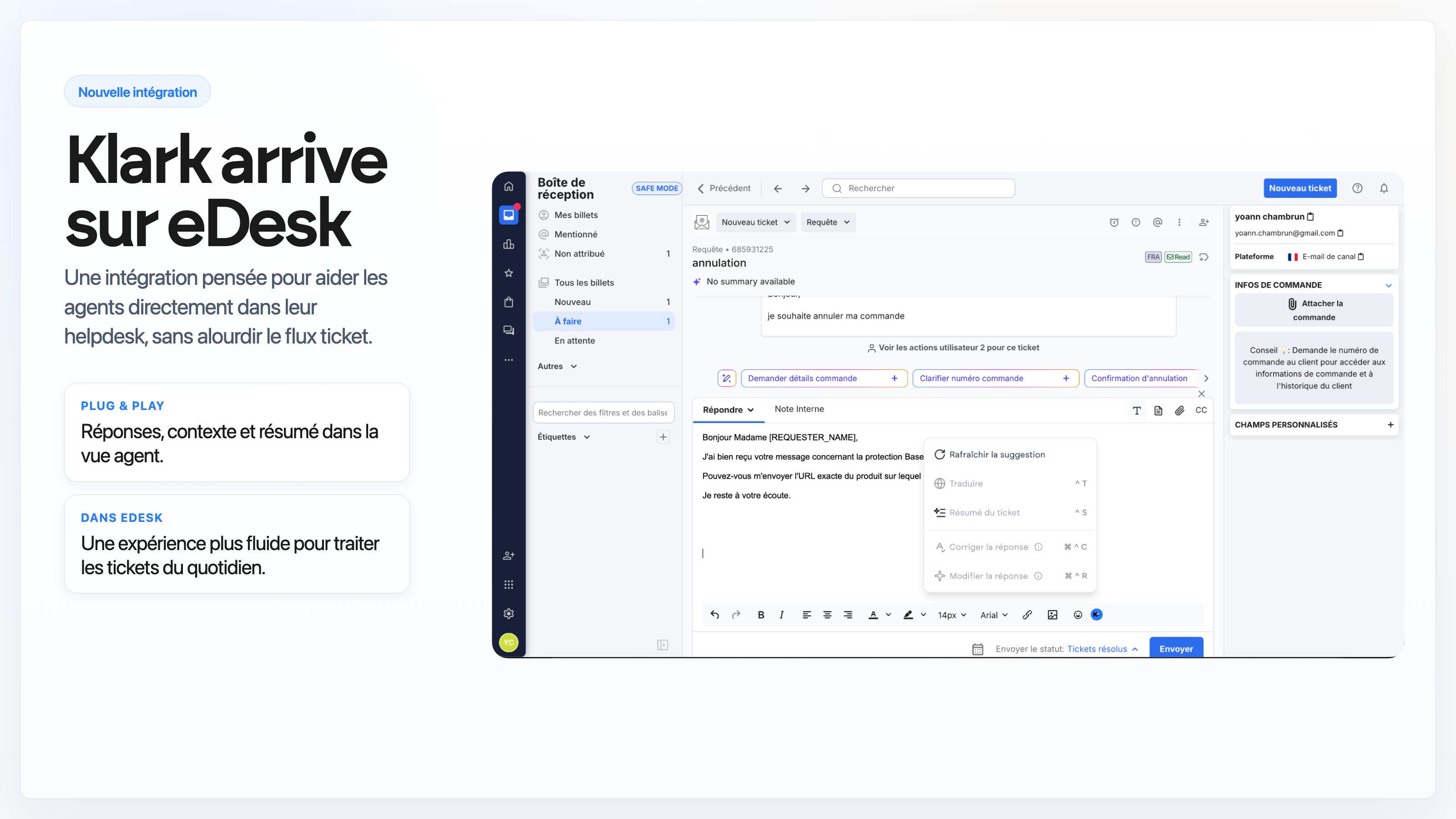Open the settings gear in the sidebar
This screenshot has width=1456, height=819.
click(508, 613)
